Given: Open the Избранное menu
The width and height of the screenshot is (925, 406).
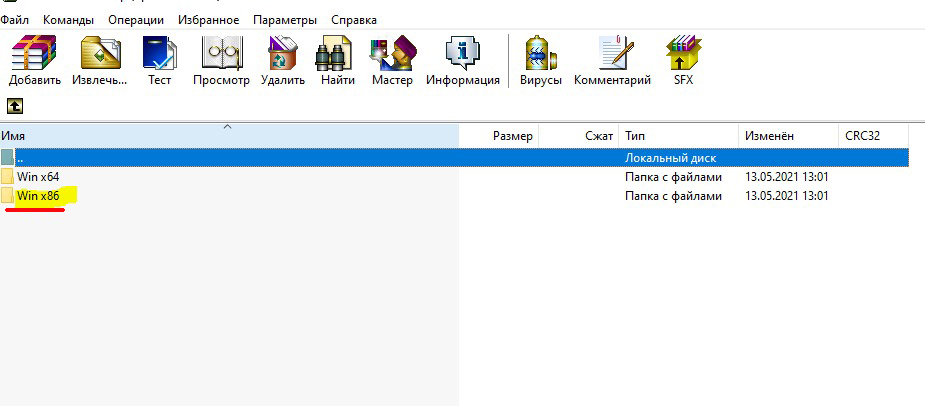Looking at the screenshot, I should point(208,20).
